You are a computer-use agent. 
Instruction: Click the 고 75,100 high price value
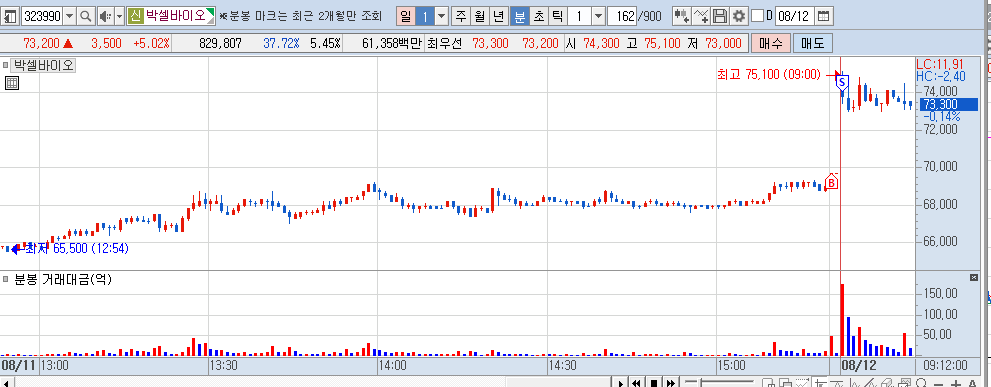click(x=662, y=44)
